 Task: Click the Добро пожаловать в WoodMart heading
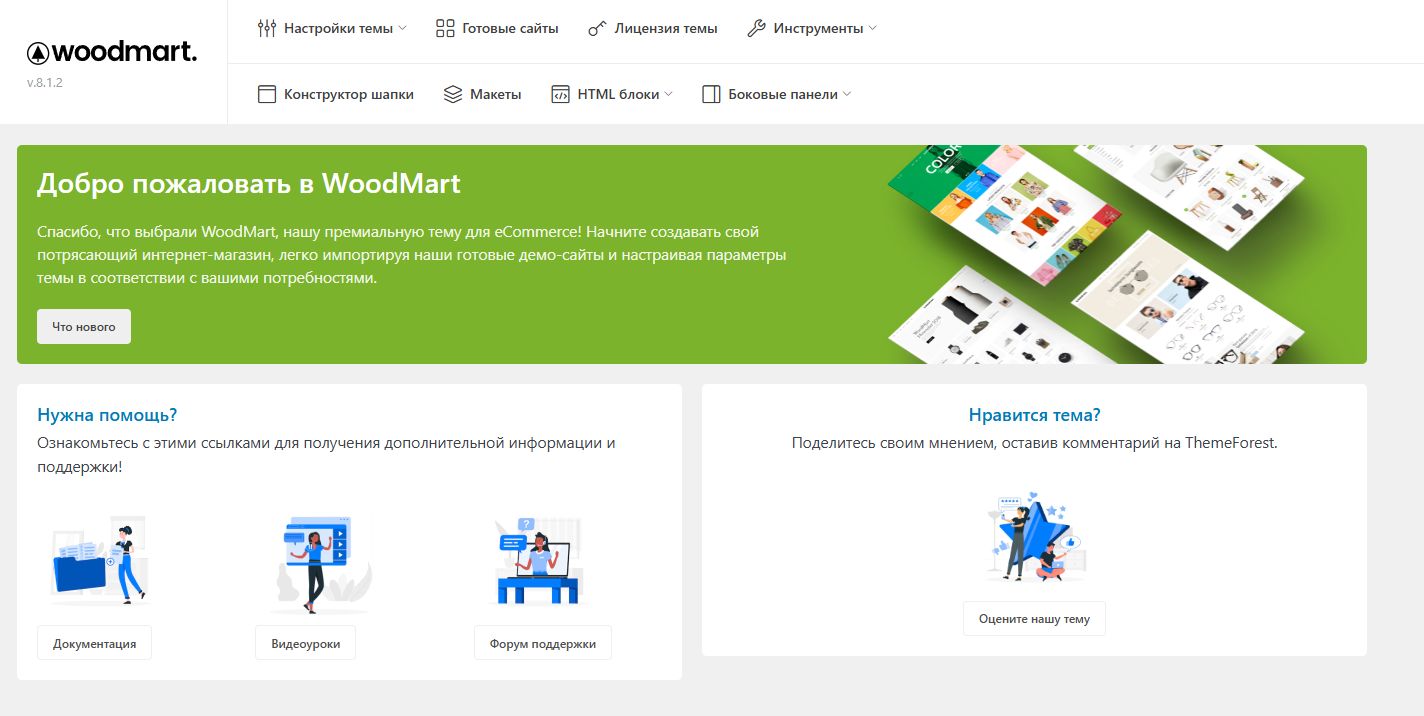(x=249, y=184)
